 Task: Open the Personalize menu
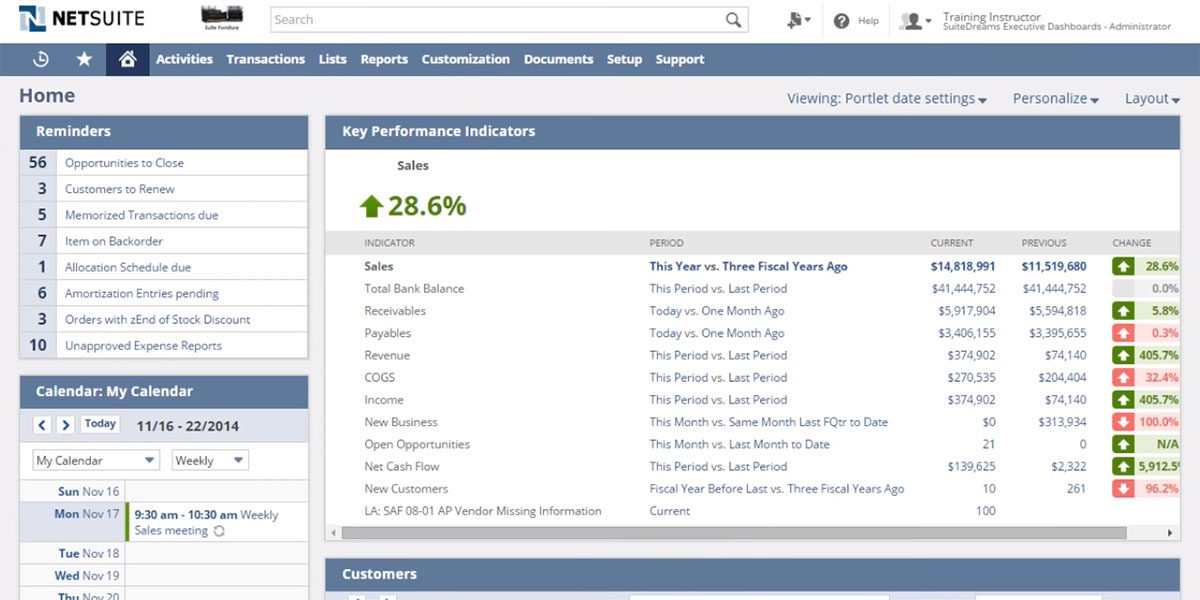pyautogui.click(x=1053, y=98)
